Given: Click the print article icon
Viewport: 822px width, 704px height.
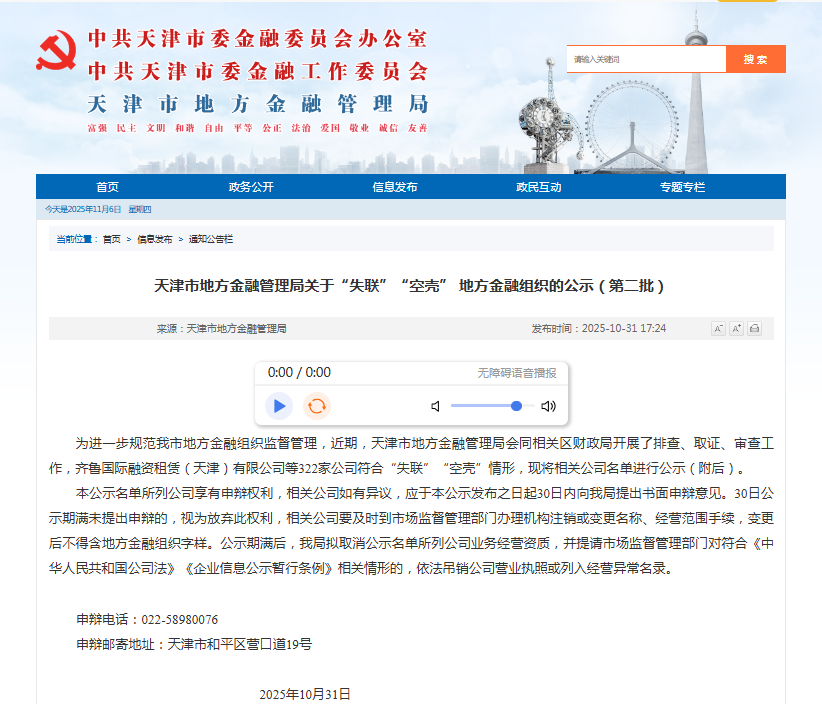Looking at the screenshot, I should pyautogui.click(x=754, y=328).
